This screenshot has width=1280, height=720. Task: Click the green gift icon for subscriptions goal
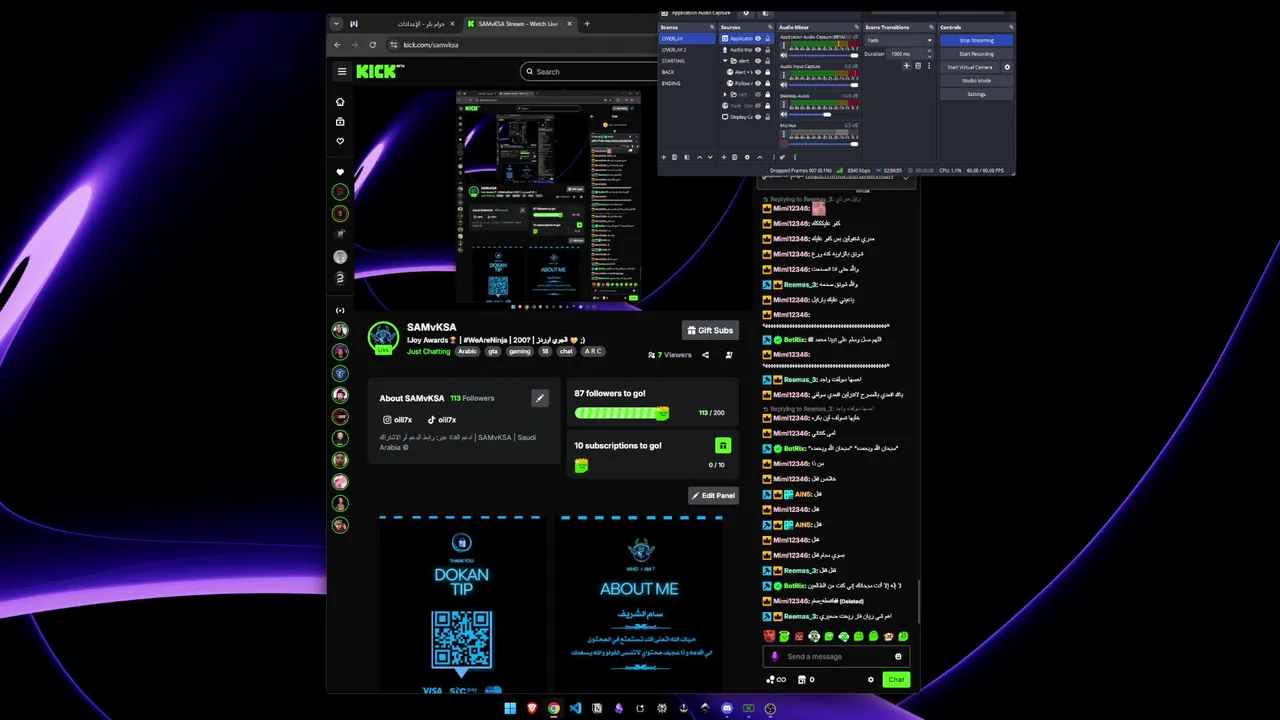pos(723,445)
